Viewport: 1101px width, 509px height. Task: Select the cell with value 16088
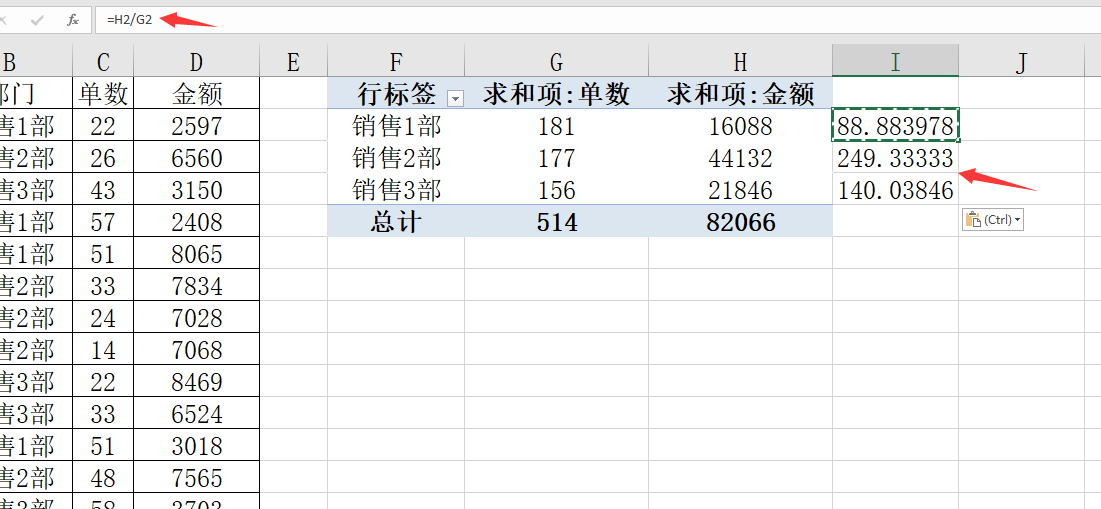click(740, 126)
